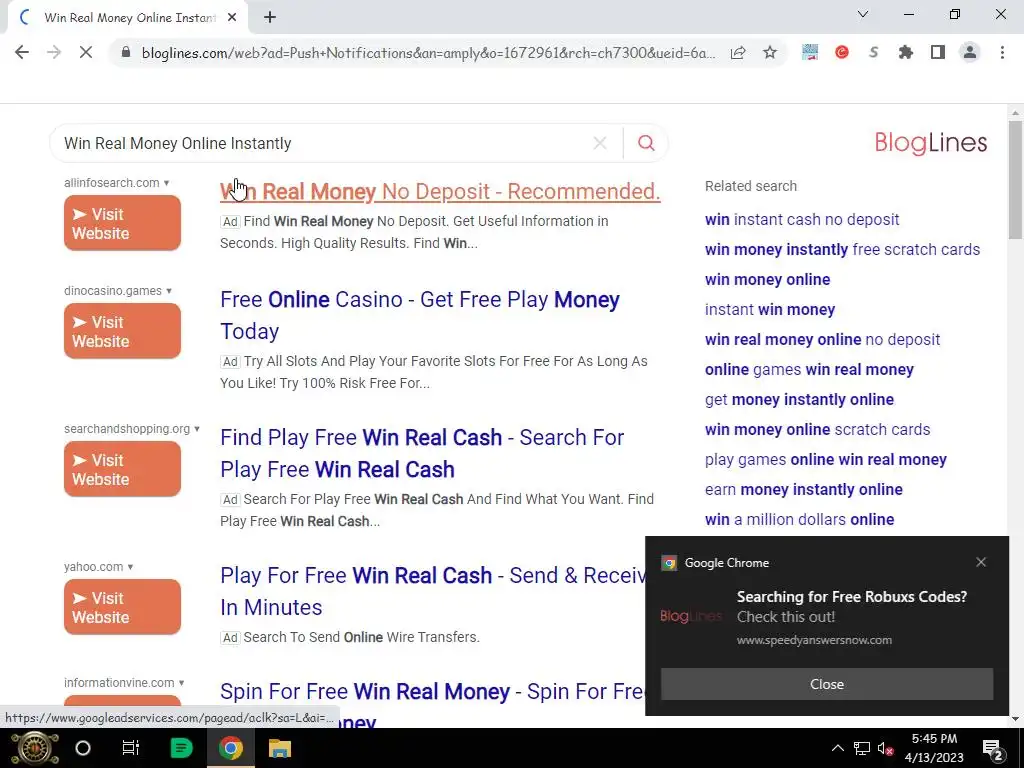Open File Explorer from taskbar
Image resolution: width=1024 pixels, height=768 pixels.
pos(280,748)
